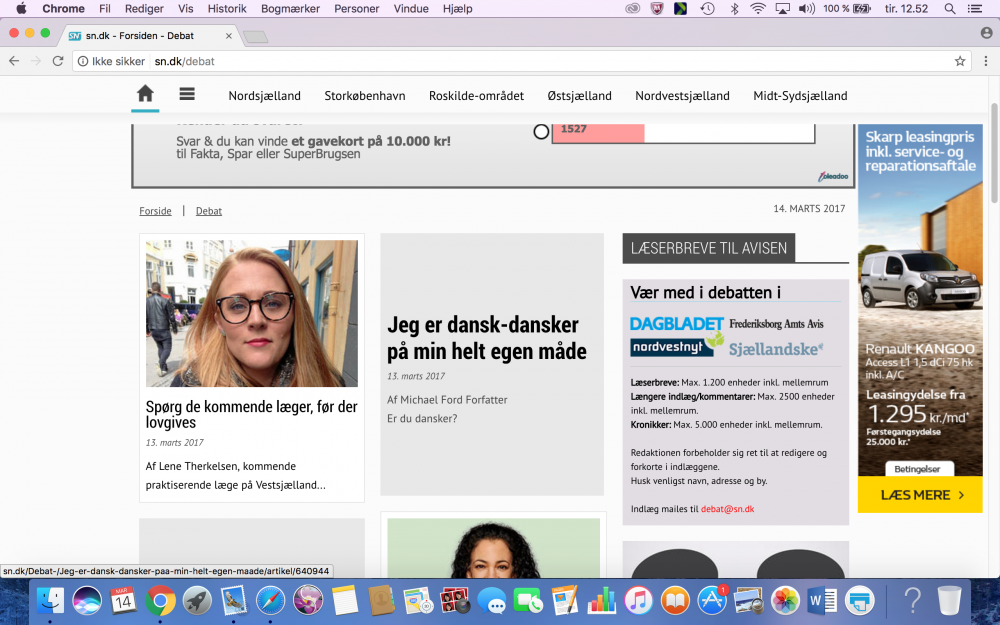Go to the Nordsjælland section
Image resolution: width=1000 pixels, height=625 pixels.
click(264, 96)
